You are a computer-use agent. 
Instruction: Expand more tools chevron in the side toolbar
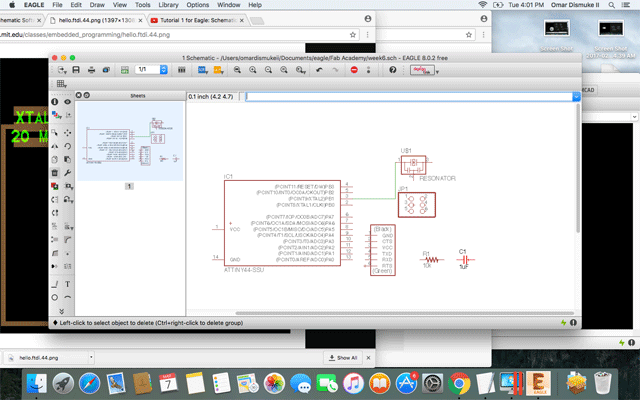pos(61,311)
